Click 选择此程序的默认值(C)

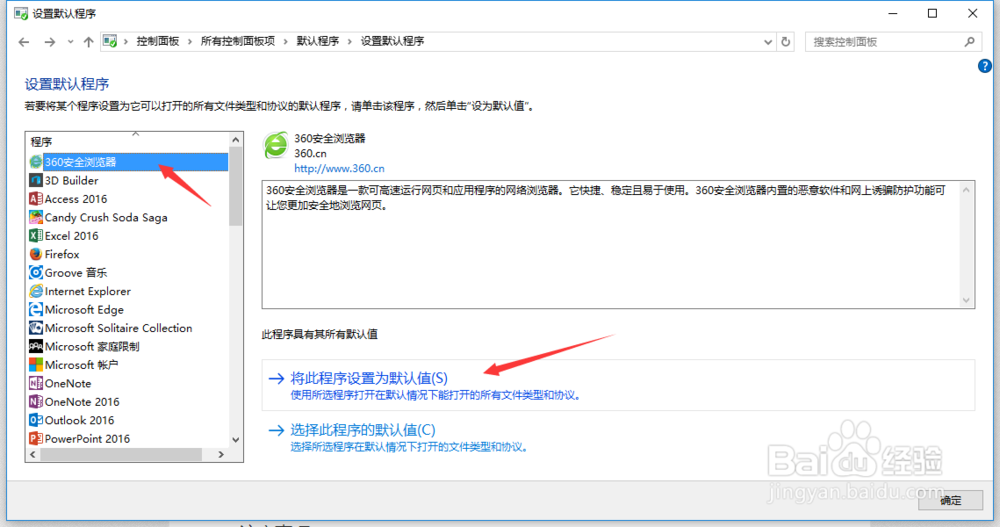[x=363, y=430]
